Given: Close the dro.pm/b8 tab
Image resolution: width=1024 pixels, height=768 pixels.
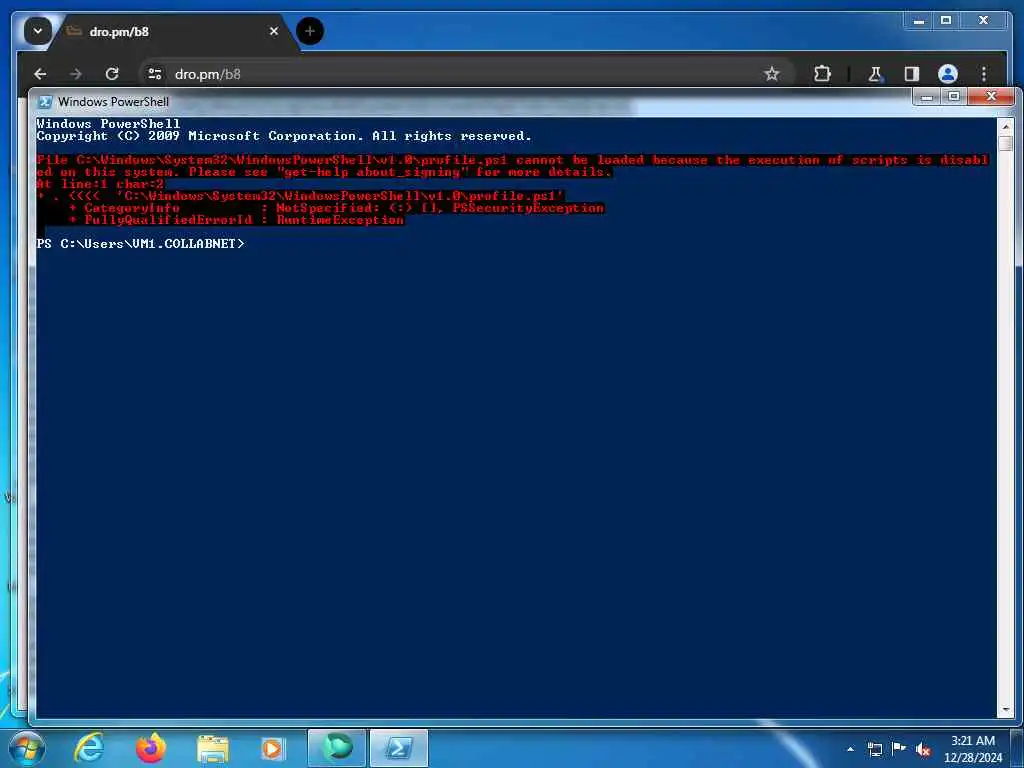Looking at the screenshot, I should coord(274,31).
